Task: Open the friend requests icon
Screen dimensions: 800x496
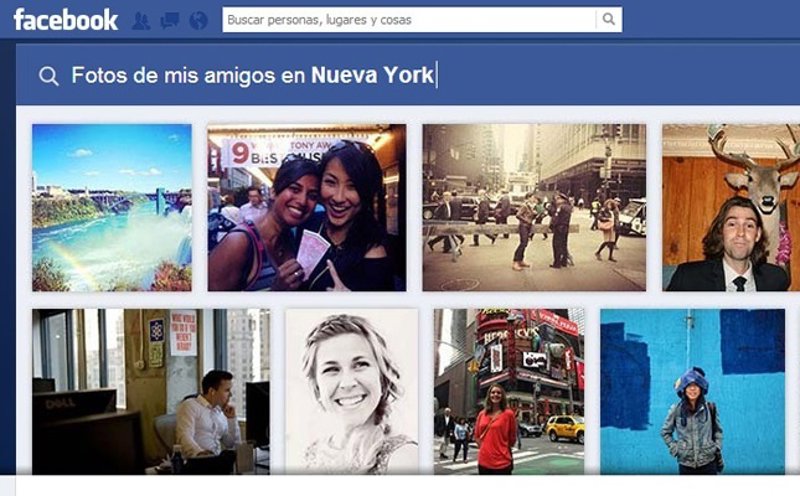Action: [141, 20]
